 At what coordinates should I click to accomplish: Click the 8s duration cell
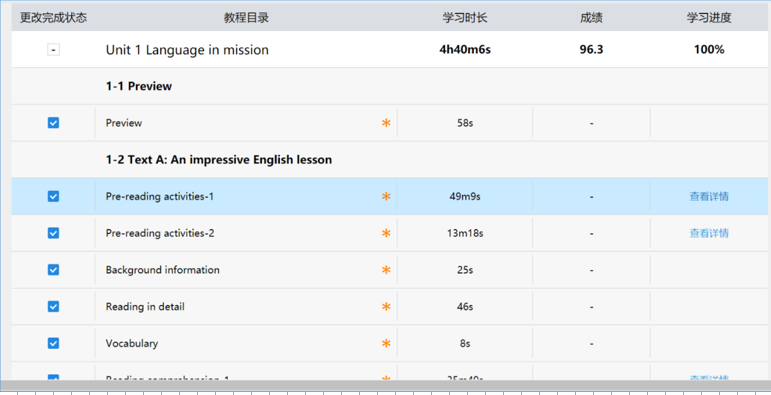click(x=465, y=343)
